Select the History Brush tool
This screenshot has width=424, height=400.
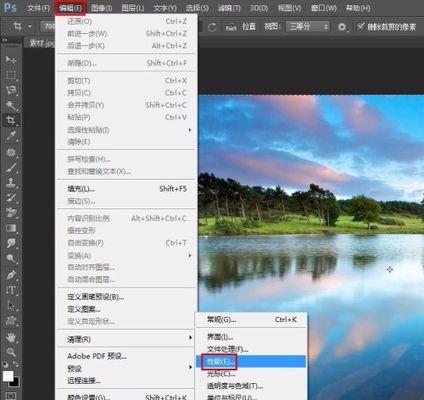[11, 197]
